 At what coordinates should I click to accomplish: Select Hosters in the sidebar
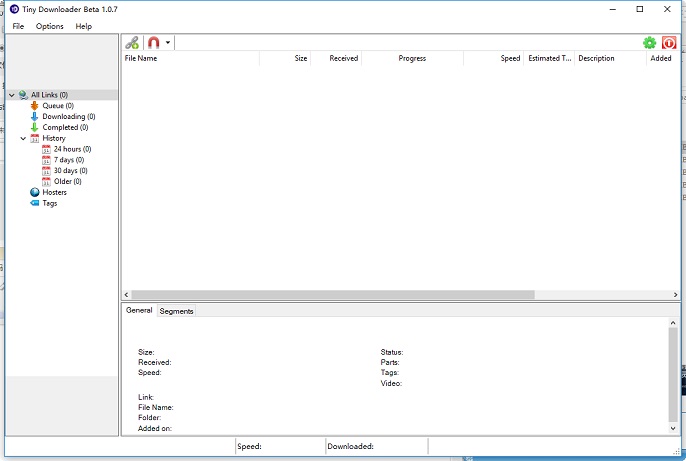(x=54, y=192)
